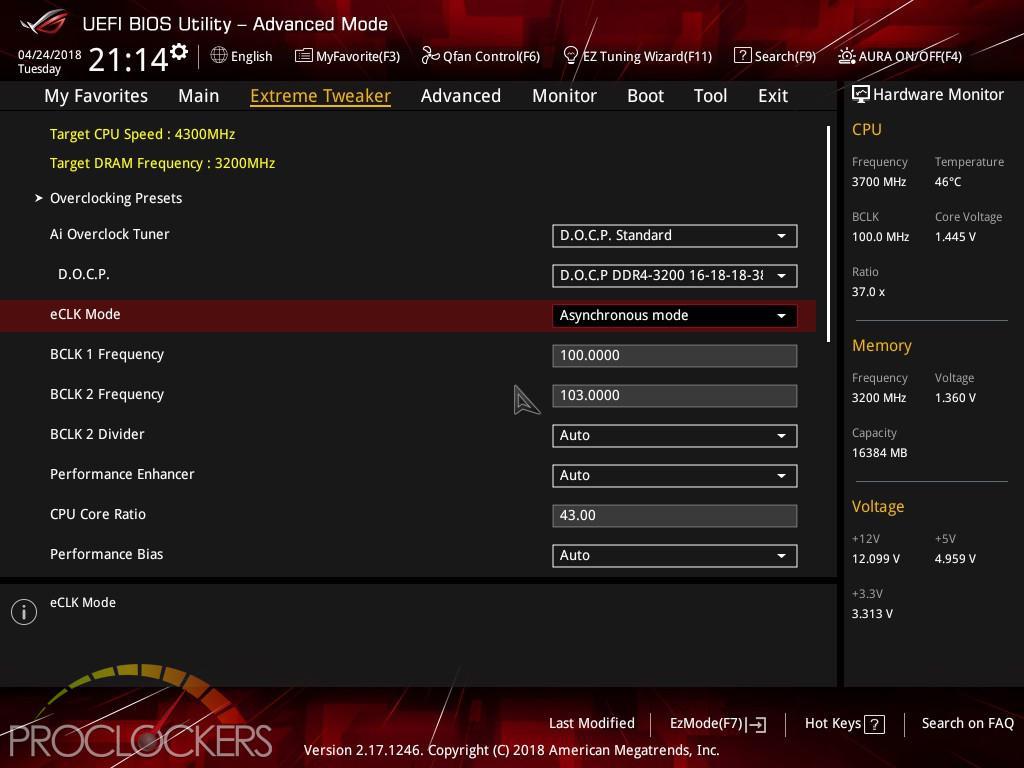Click the Hot Keys question mark icon

(x=874, y=724)
